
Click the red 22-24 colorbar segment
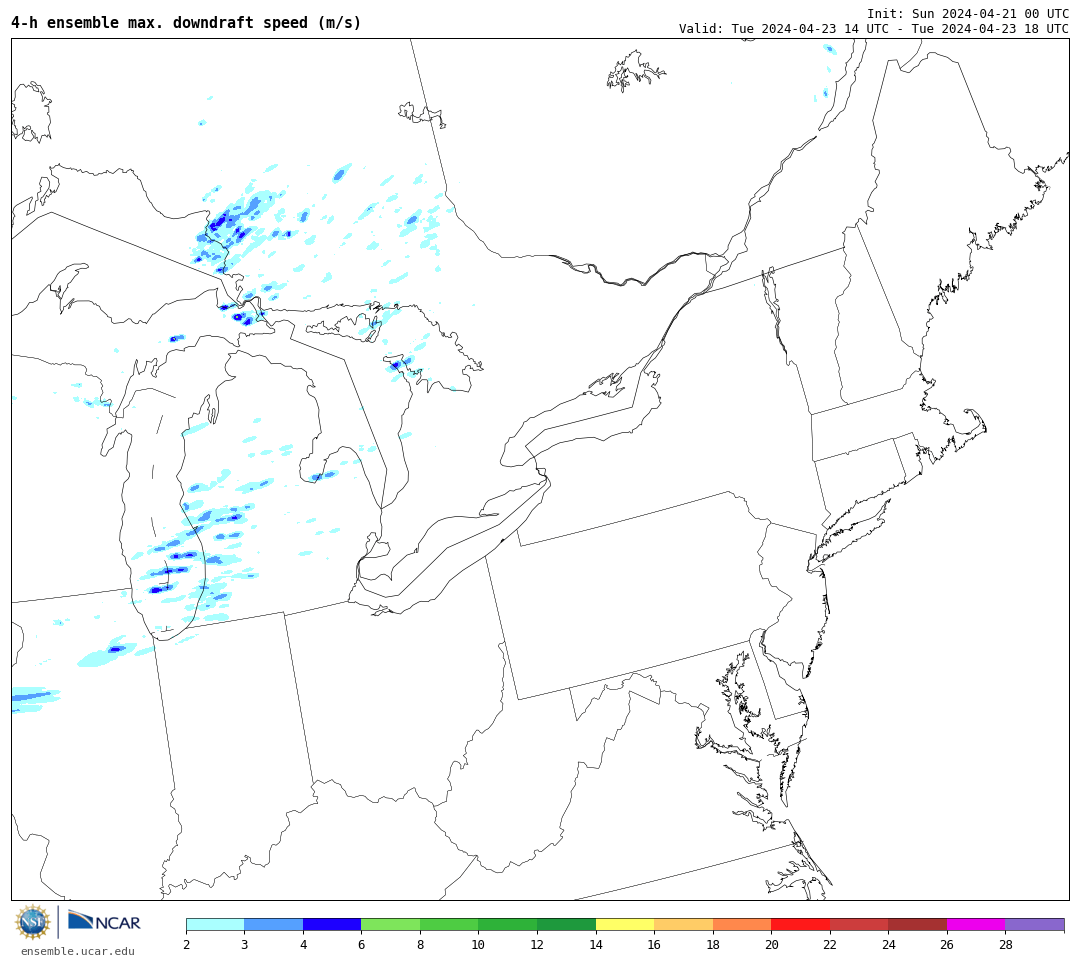(x=859, y=924)
